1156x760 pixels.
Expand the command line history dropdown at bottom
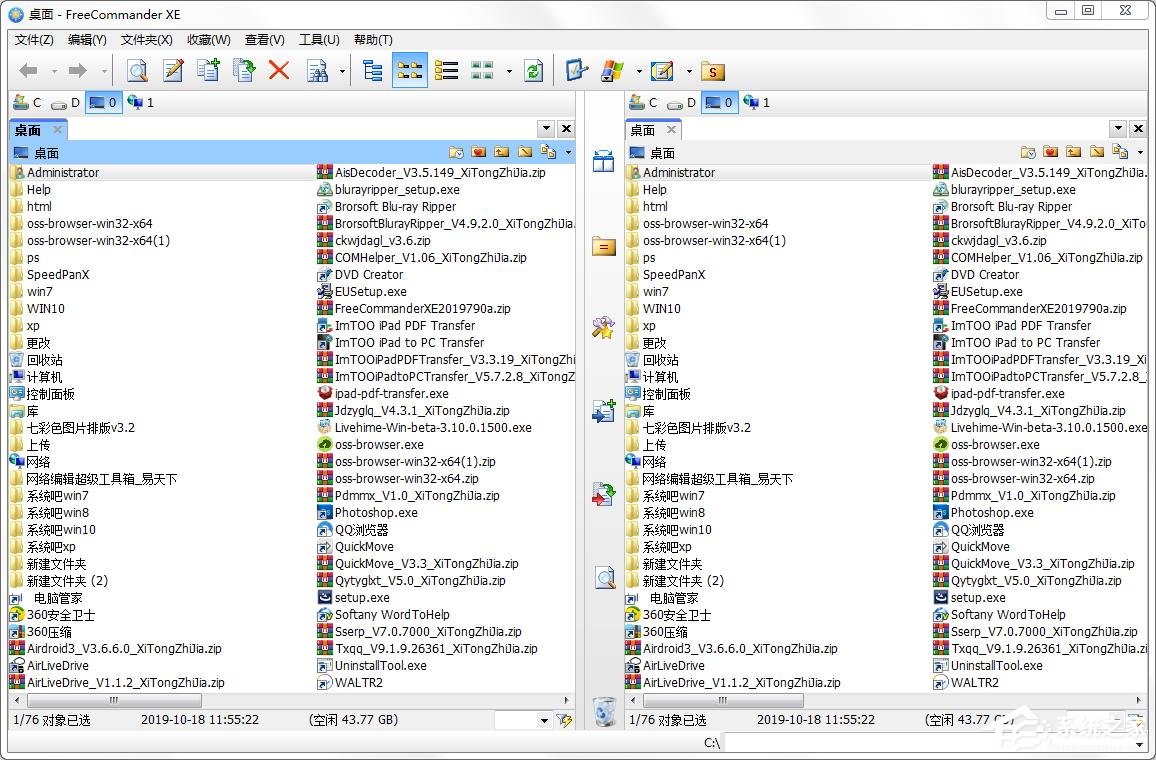pos(1138,743)
